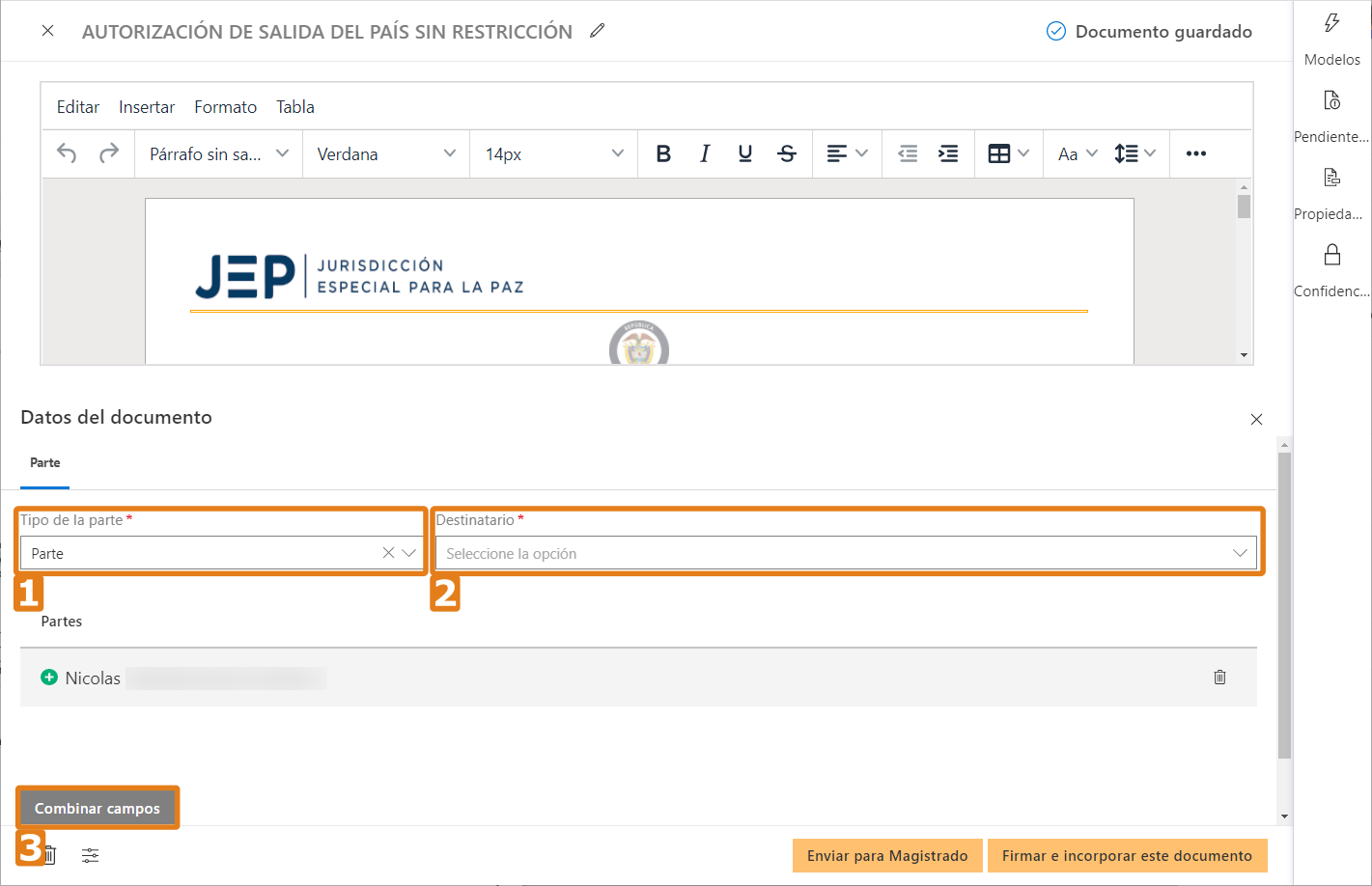Open the Verdana font family dropdown
This screenshot has height=886, width=1372.
(386, 153)
